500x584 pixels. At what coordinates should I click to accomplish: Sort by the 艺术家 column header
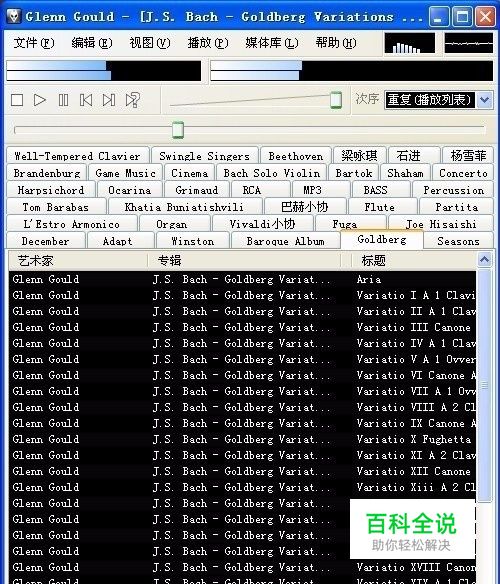click(78, 260)
